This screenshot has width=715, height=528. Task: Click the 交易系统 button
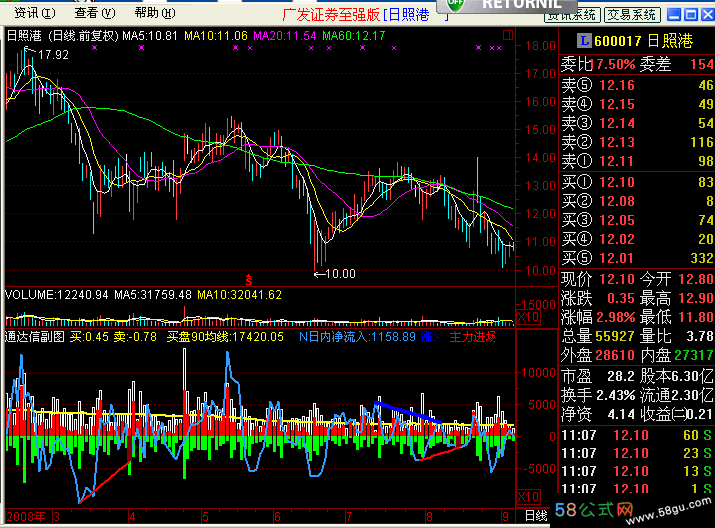[631, 15]
